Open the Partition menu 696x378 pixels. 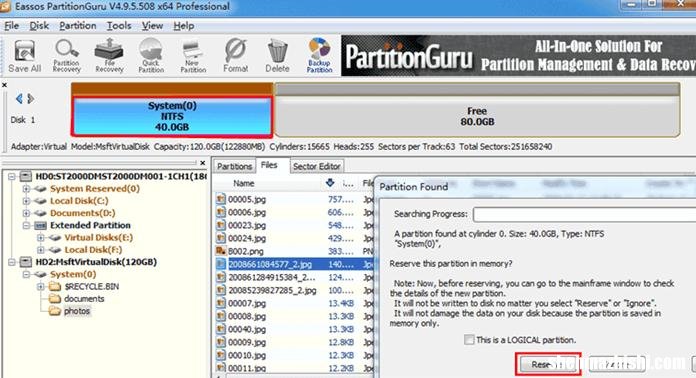(x=78, y=26)
